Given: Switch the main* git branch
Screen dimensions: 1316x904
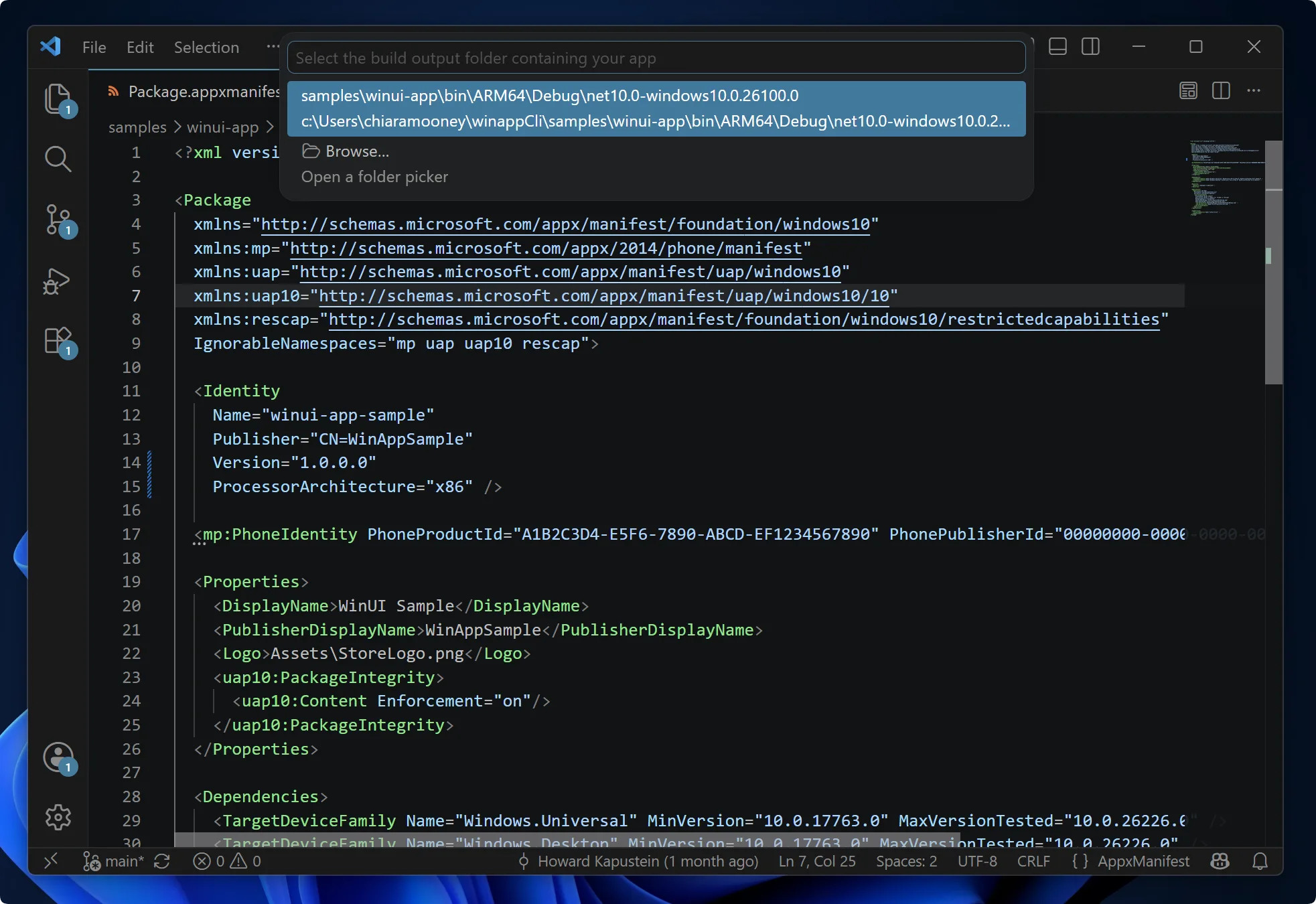Looking at the screenshot, I should [x=113, y=861].
